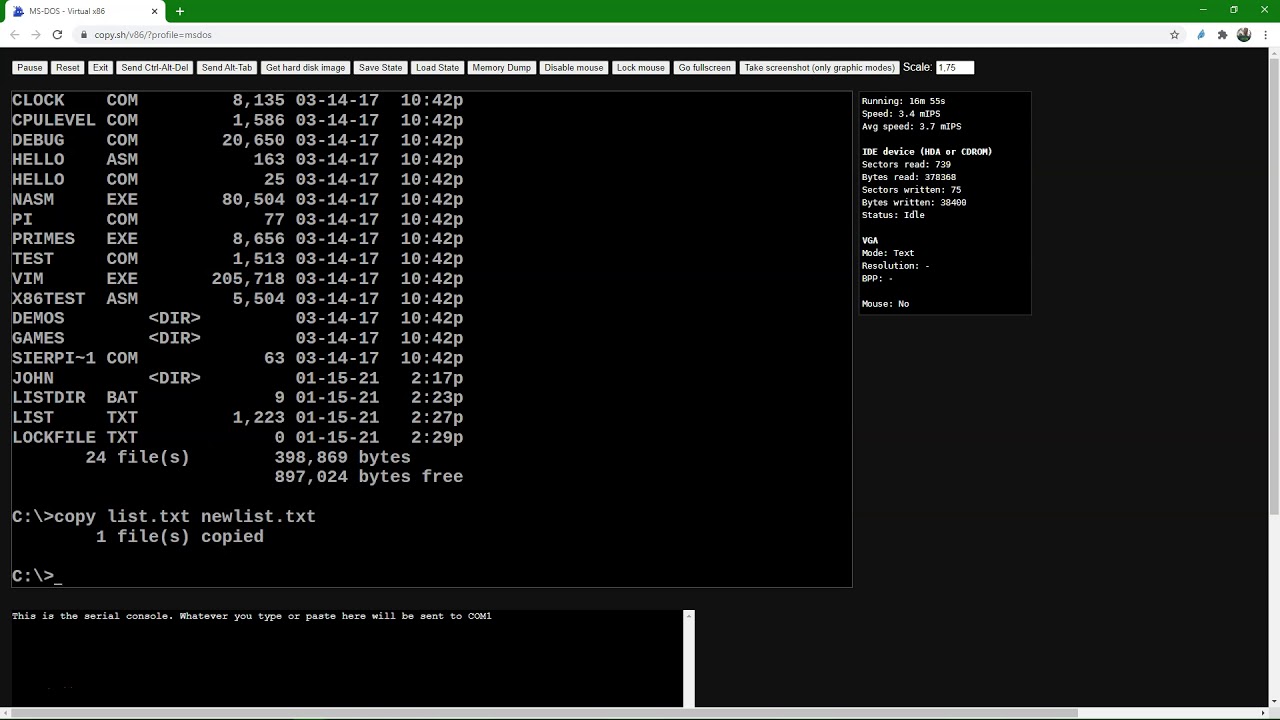Click the Save State button
This screenshot has height=720, width=1280.
coord(380,67)
